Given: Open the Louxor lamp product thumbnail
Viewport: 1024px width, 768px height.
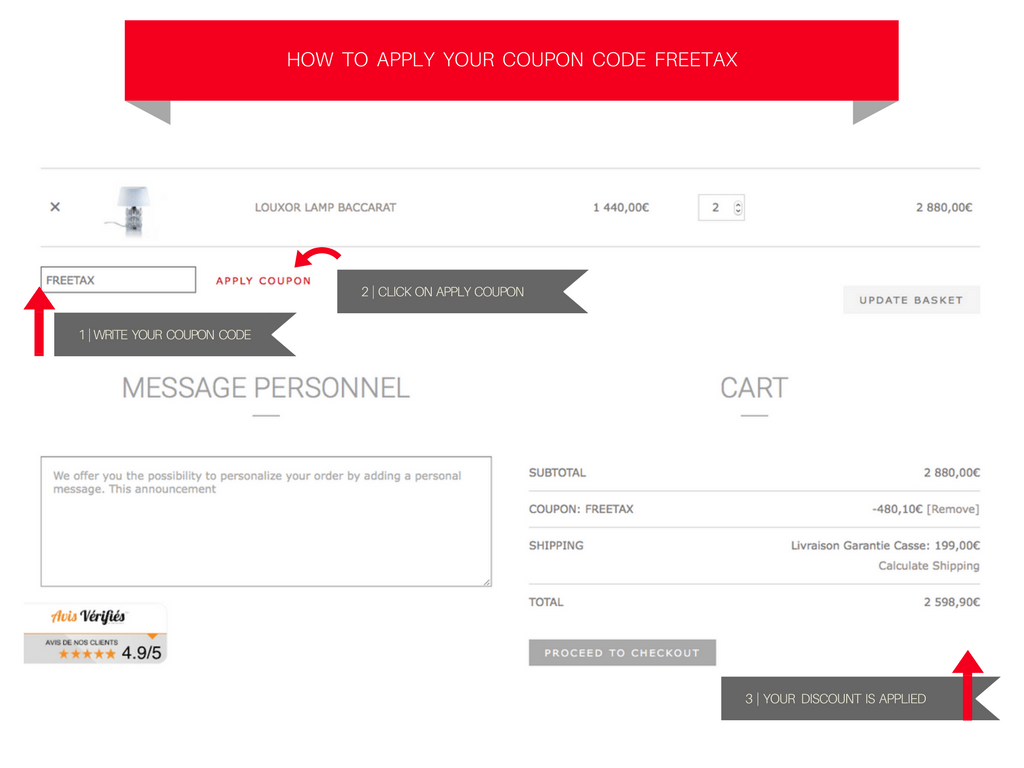Looking at the screenshot, I should (133, 211).
